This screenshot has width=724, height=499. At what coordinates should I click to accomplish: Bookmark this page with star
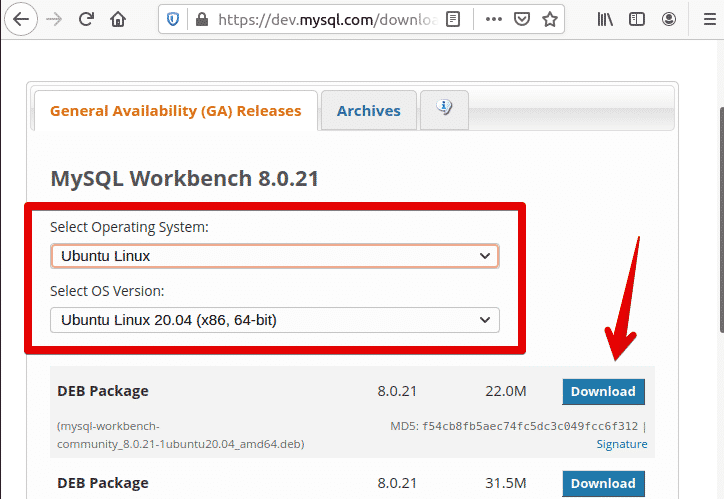550,19
